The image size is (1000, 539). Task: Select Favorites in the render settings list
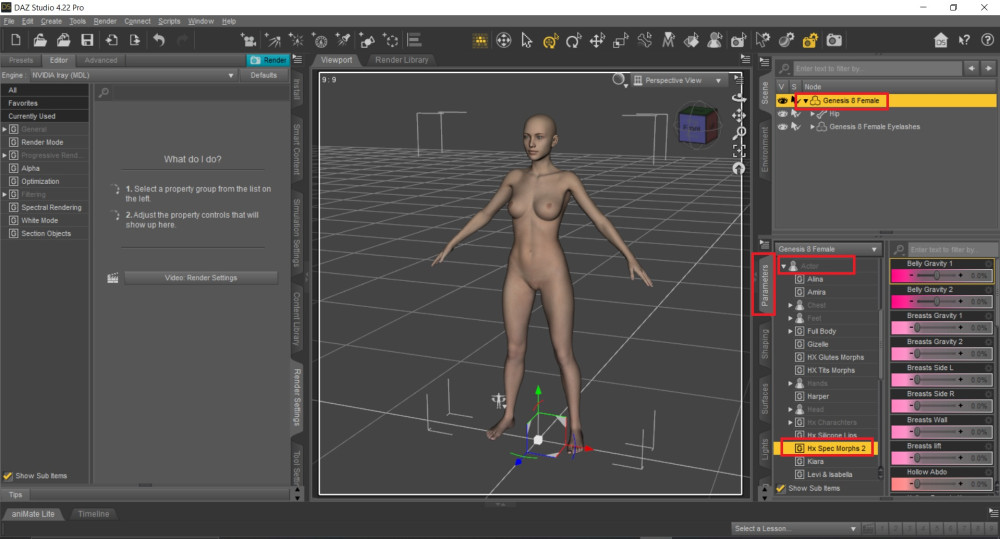click(45, 103)
